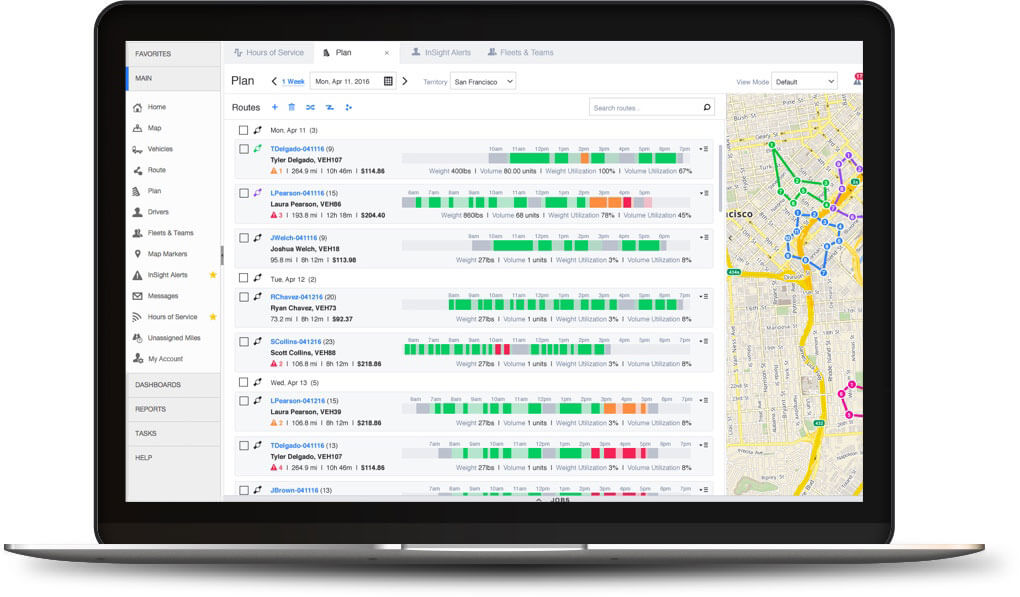Open the Messages envelope icon

(137, 296)
